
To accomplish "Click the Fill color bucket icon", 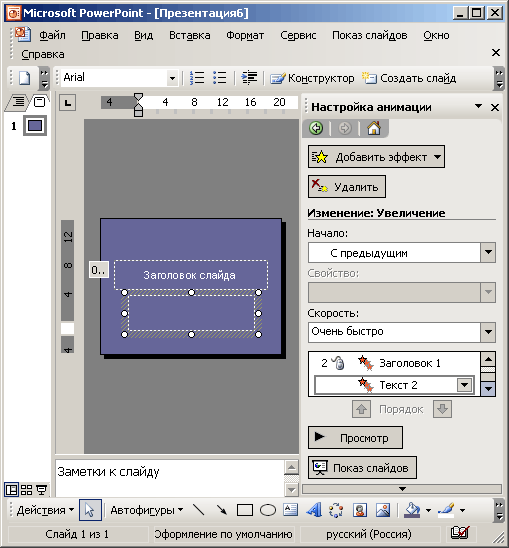I will point(412,510).
